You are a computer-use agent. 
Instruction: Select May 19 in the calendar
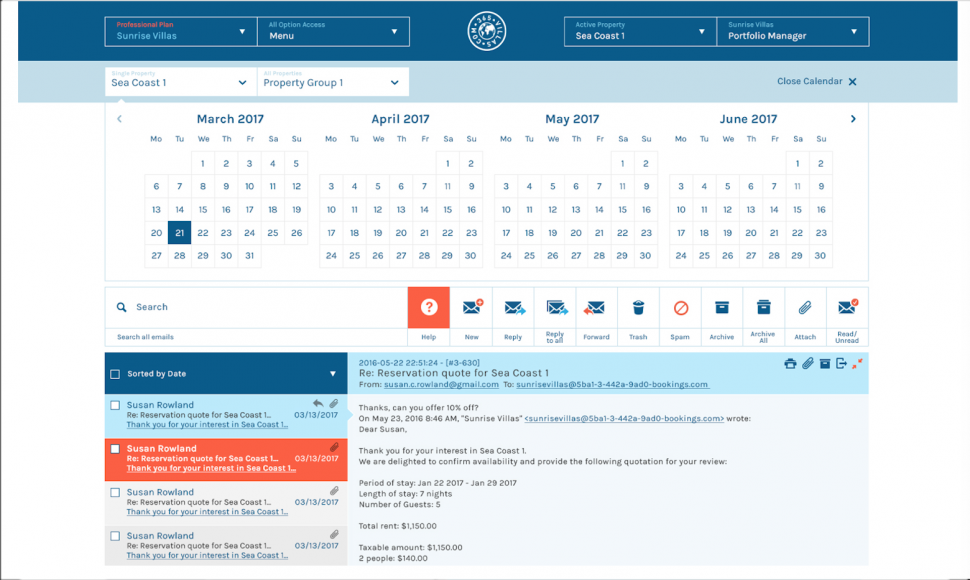(552, 233)
